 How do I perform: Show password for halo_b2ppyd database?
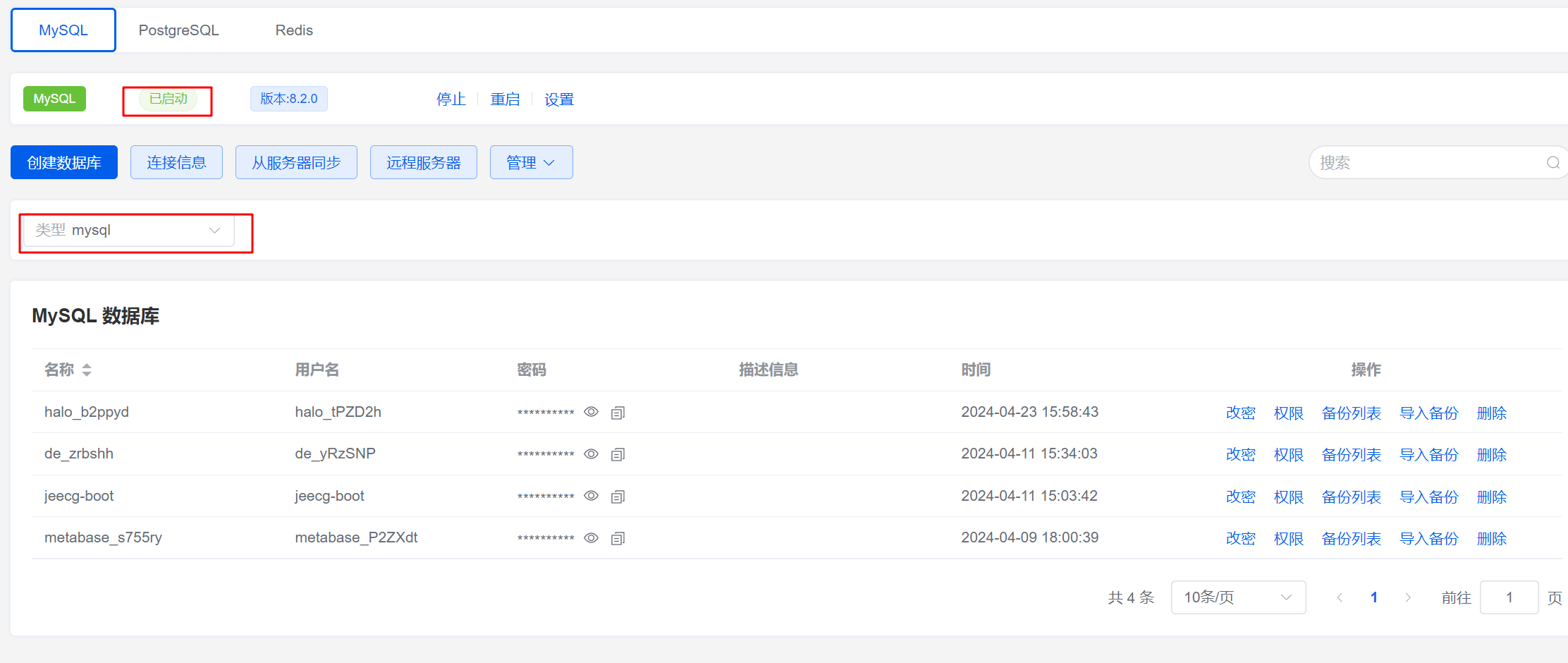coord(591,412)
